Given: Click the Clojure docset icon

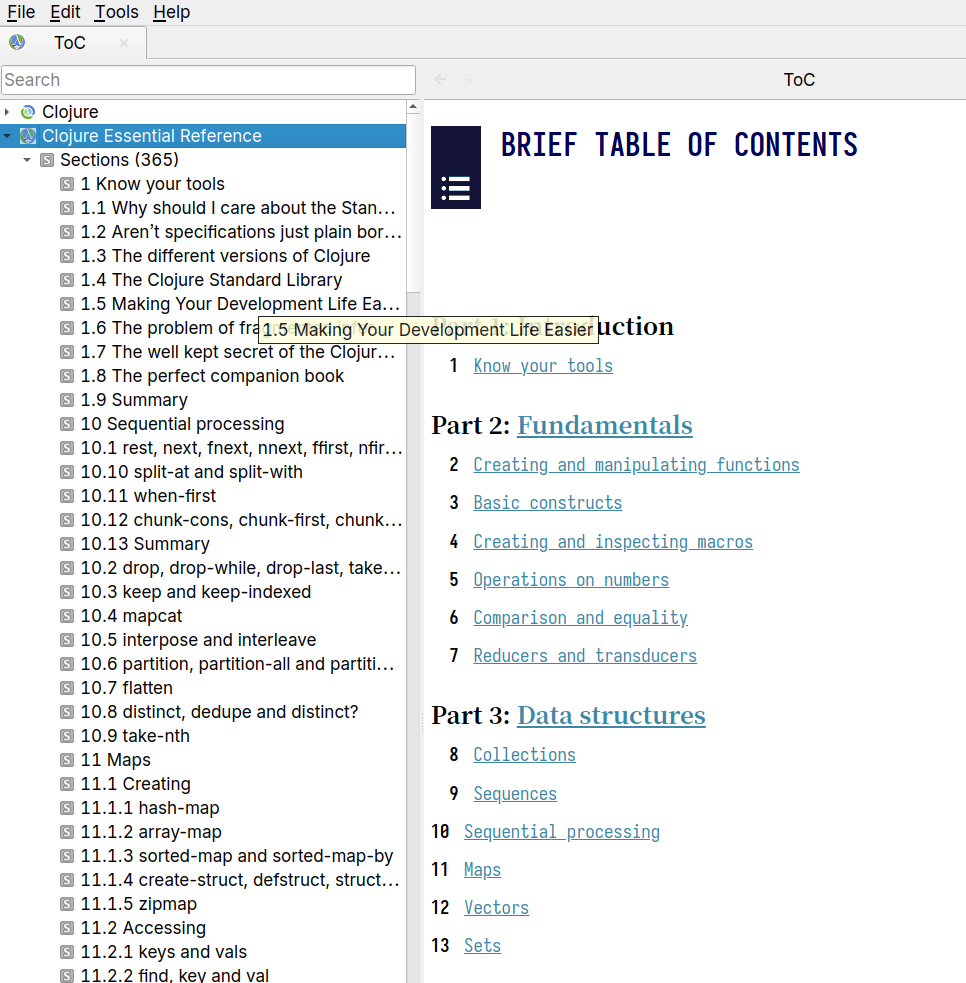Looking at the screenshot, I should [28, 112].
